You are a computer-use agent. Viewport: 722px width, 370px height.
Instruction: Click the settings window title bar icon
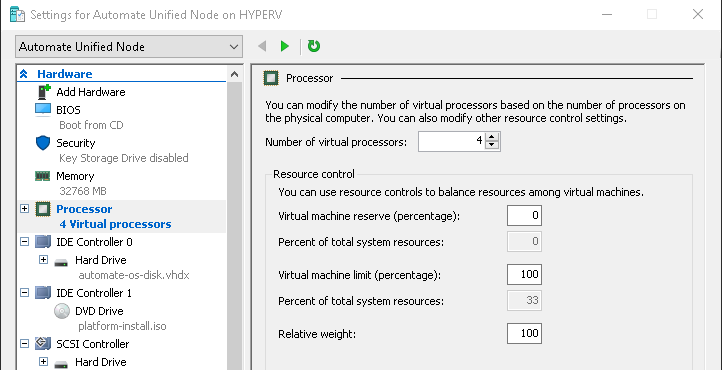pyautogui.click(x=17, y=14)
